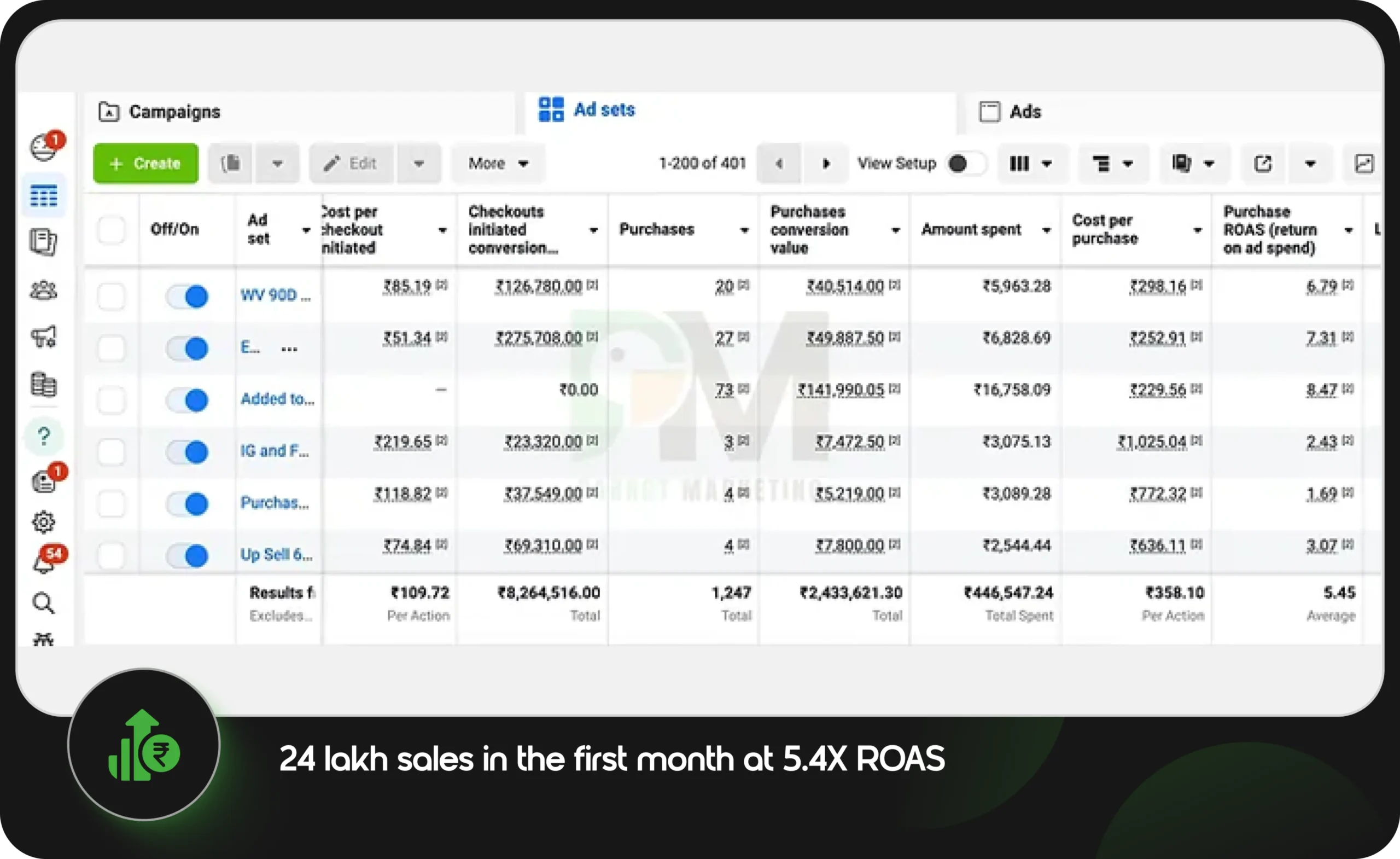Click the megaphone ads icon in sidebar
This screenshot has width=1400, height=859.
point(43,337)
